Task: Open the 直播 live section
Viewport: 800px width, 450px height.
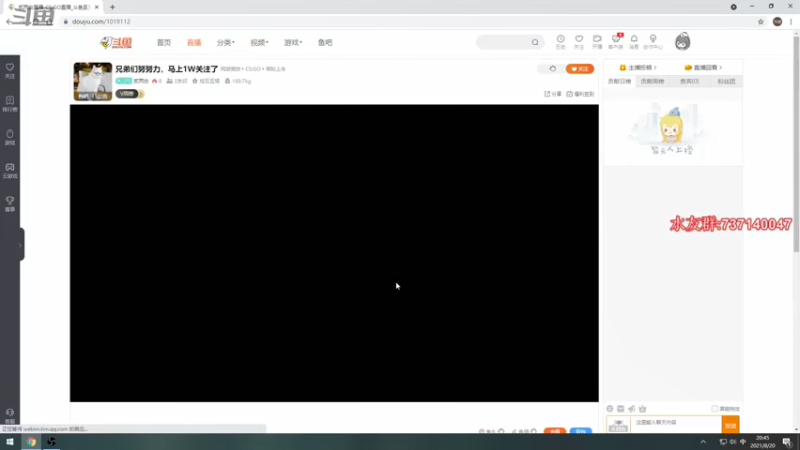Action: click(x=194, y=42)
